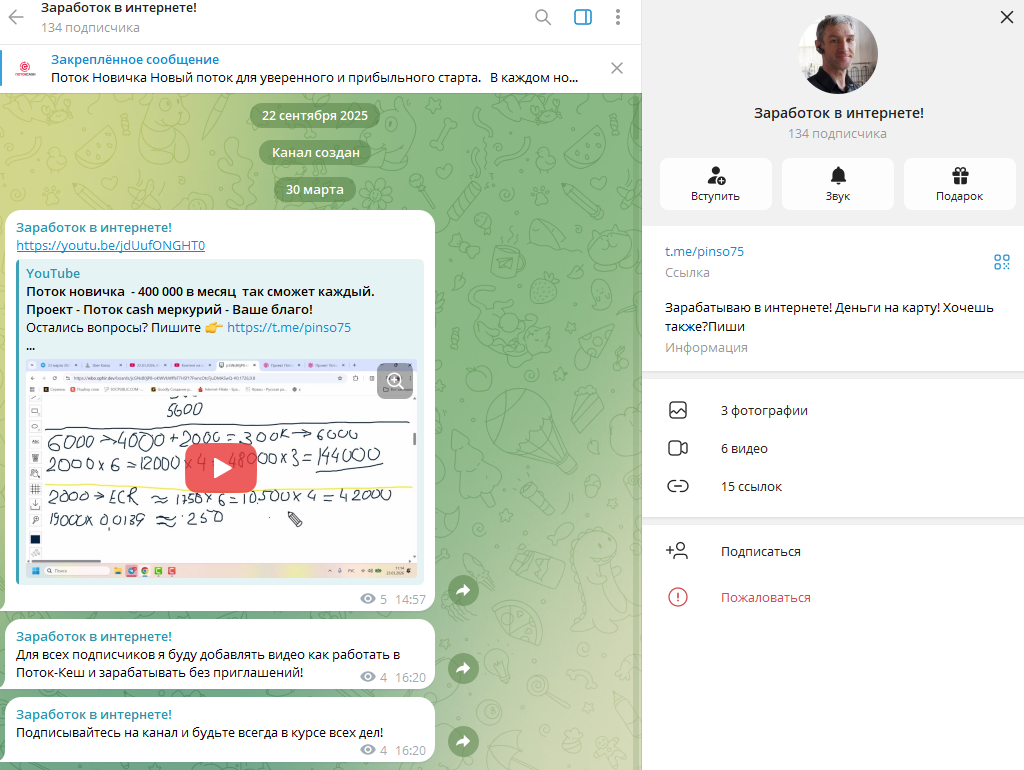Click Пожаловаться to report the channel

click(765, 597)
